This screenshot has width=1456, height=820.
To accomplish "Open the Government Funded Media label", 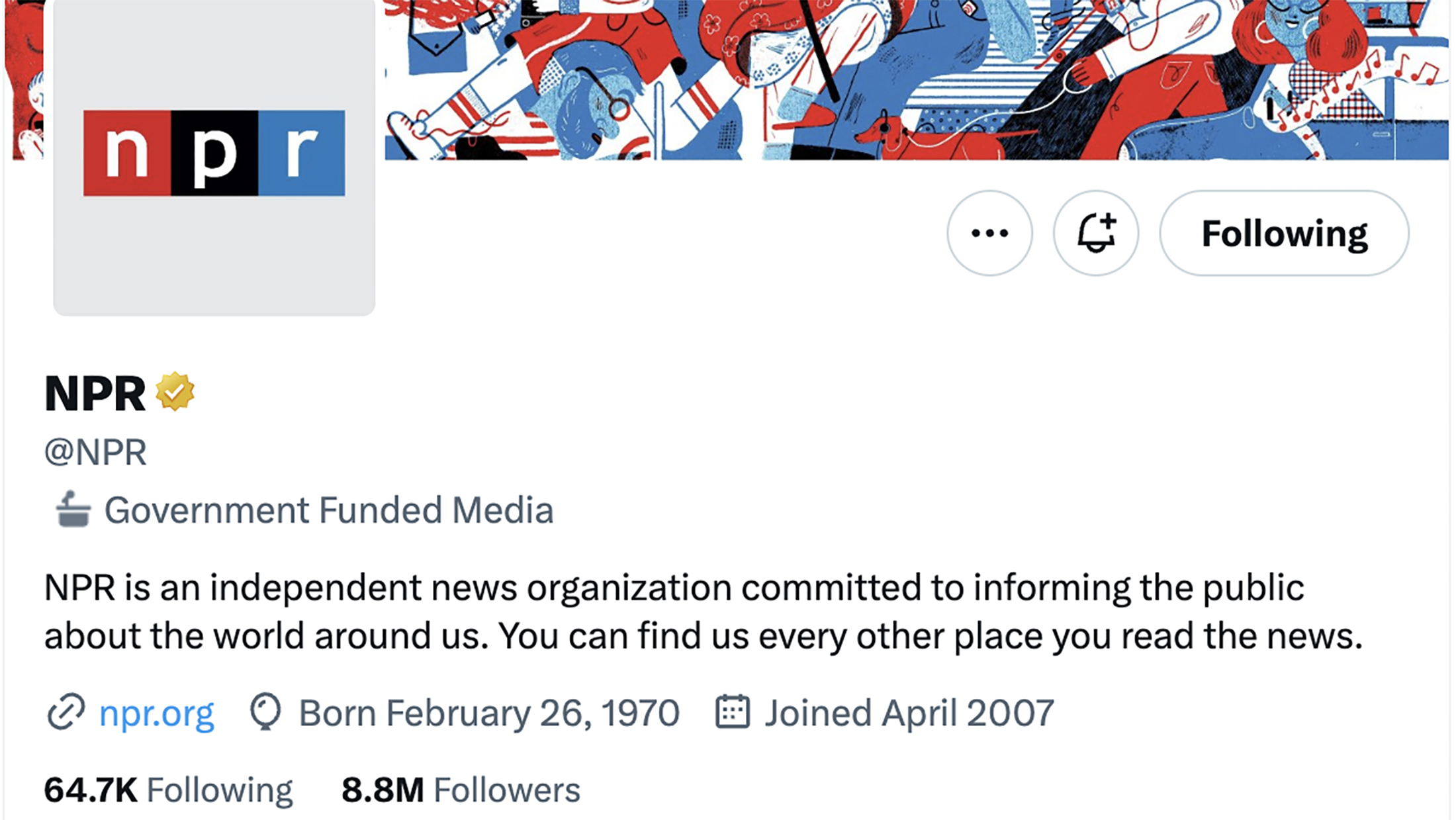I will (x=328, y=510).
